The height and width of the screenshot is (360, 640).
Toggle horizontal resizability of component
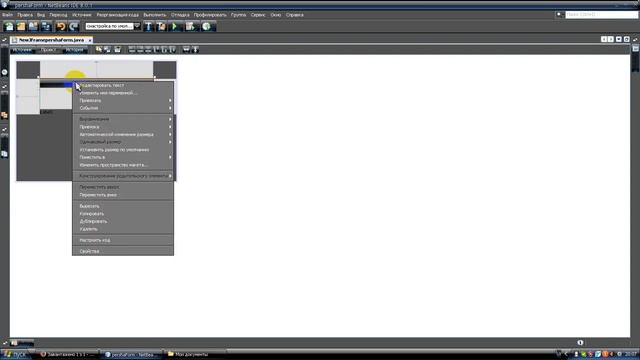click(186, 49)
